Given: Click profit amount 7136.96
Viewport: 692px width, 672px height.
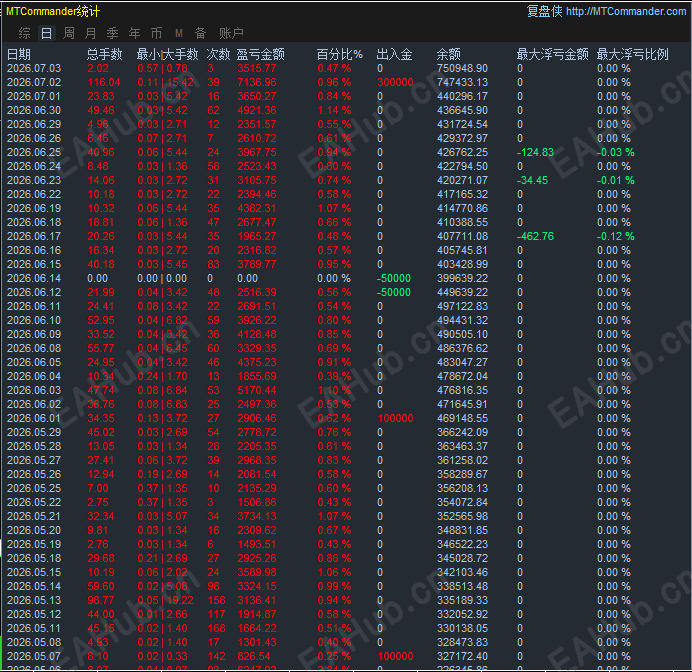Looking at the screenshot, I should click(257, 83).
